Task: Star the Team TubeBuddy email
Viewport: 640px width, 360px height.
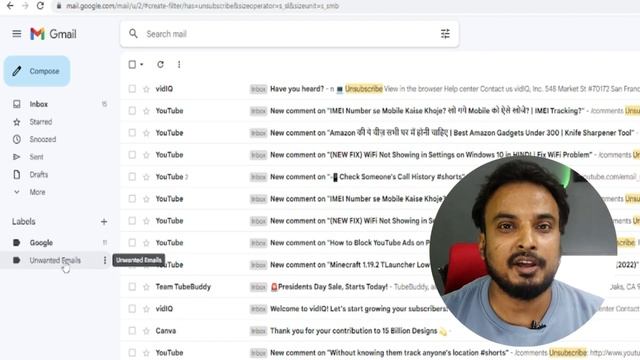Action: tap(146, 287)
